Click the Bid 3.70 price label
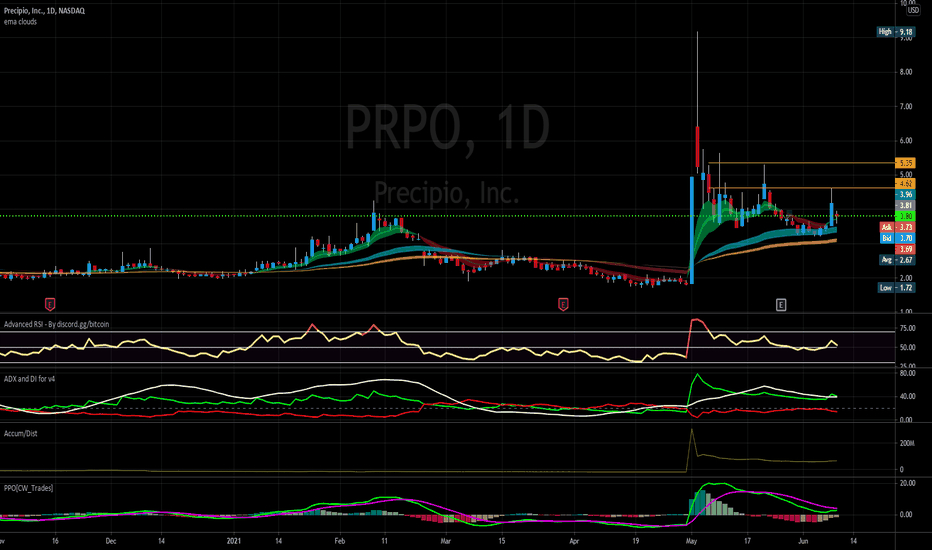The width and height of the screenshot is (932, 550). [x=897, y=238]
